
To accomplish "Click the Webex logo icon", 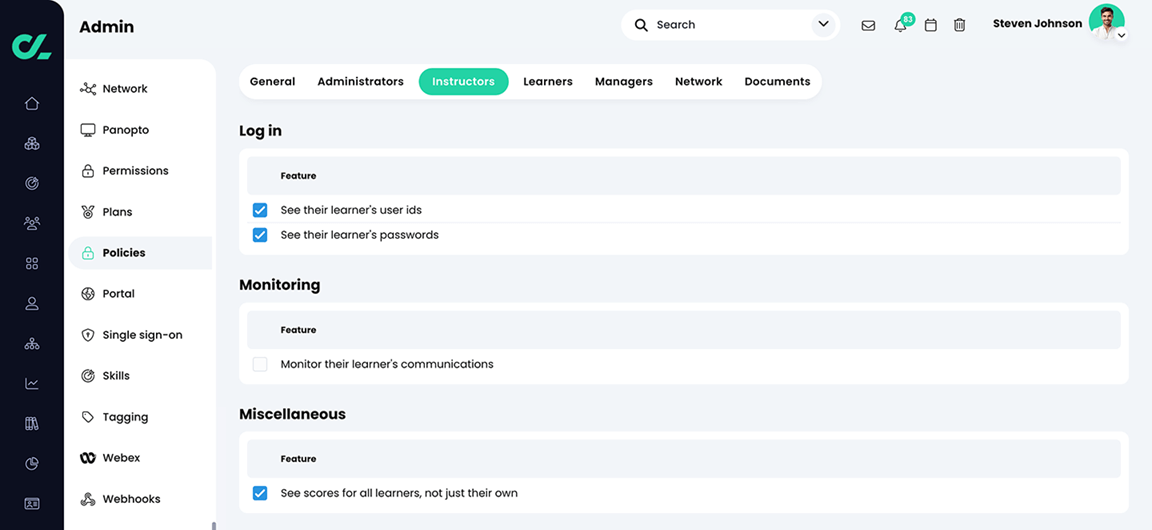I will (88, 458).
